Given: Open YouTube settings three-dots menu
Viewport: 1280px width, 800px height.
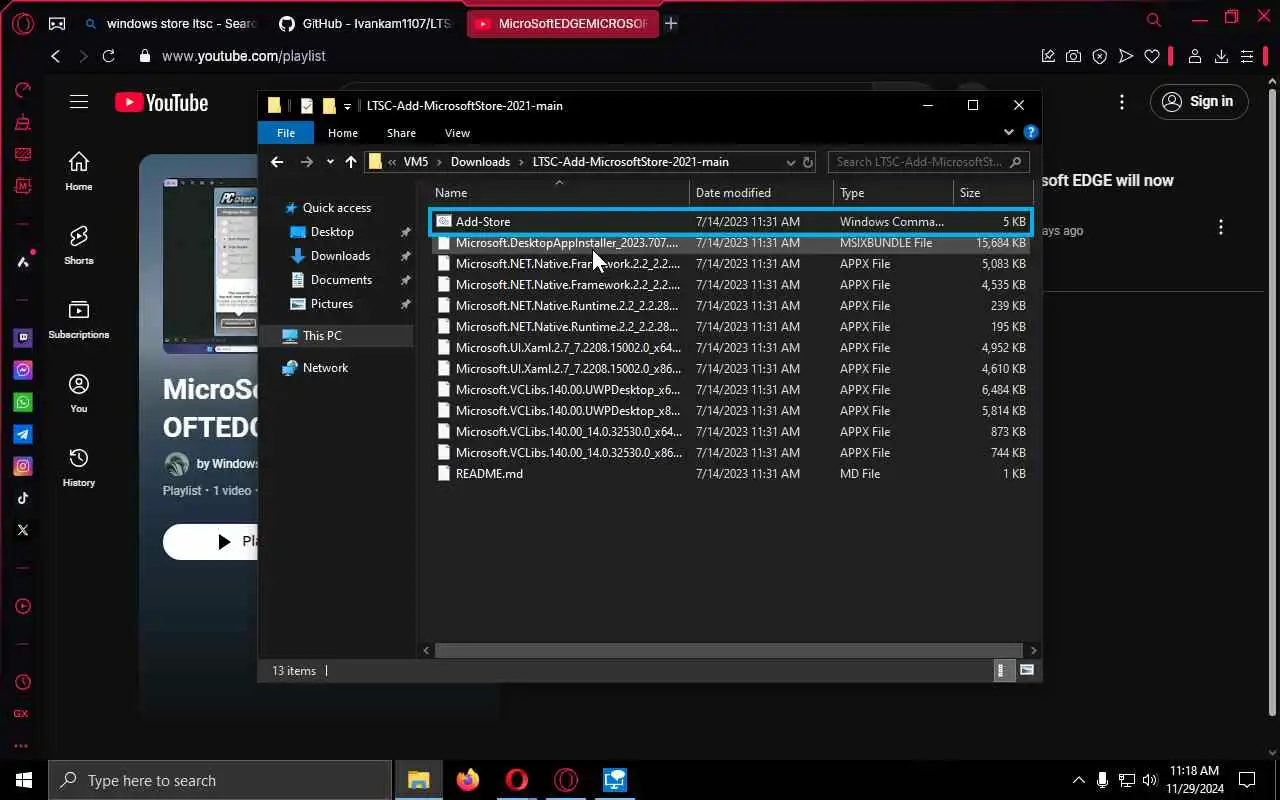Looking at the screenshot, I should (1122, 102).
